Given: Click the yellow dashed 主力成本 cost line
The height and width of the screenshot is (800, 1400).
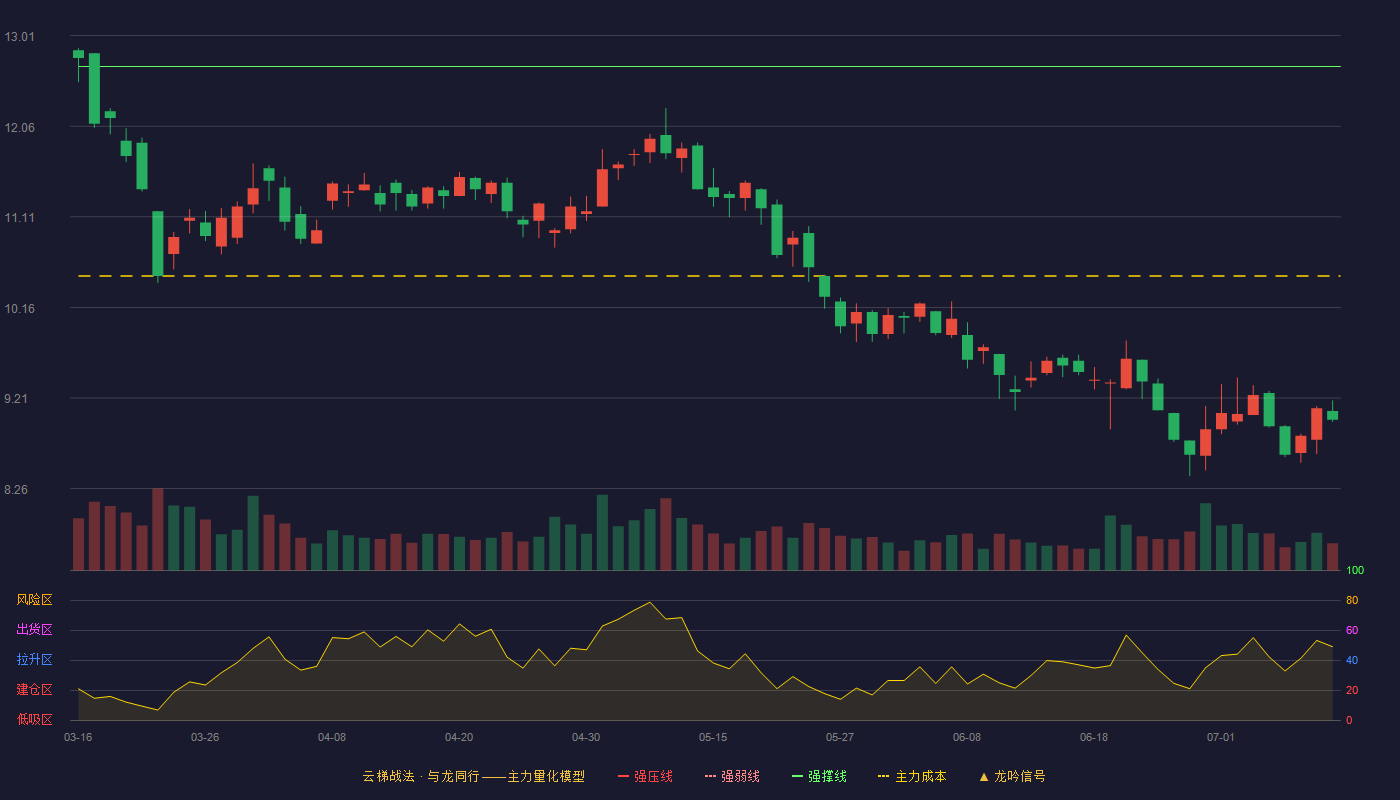Looking at the screenshot, I should pos(709,276).
